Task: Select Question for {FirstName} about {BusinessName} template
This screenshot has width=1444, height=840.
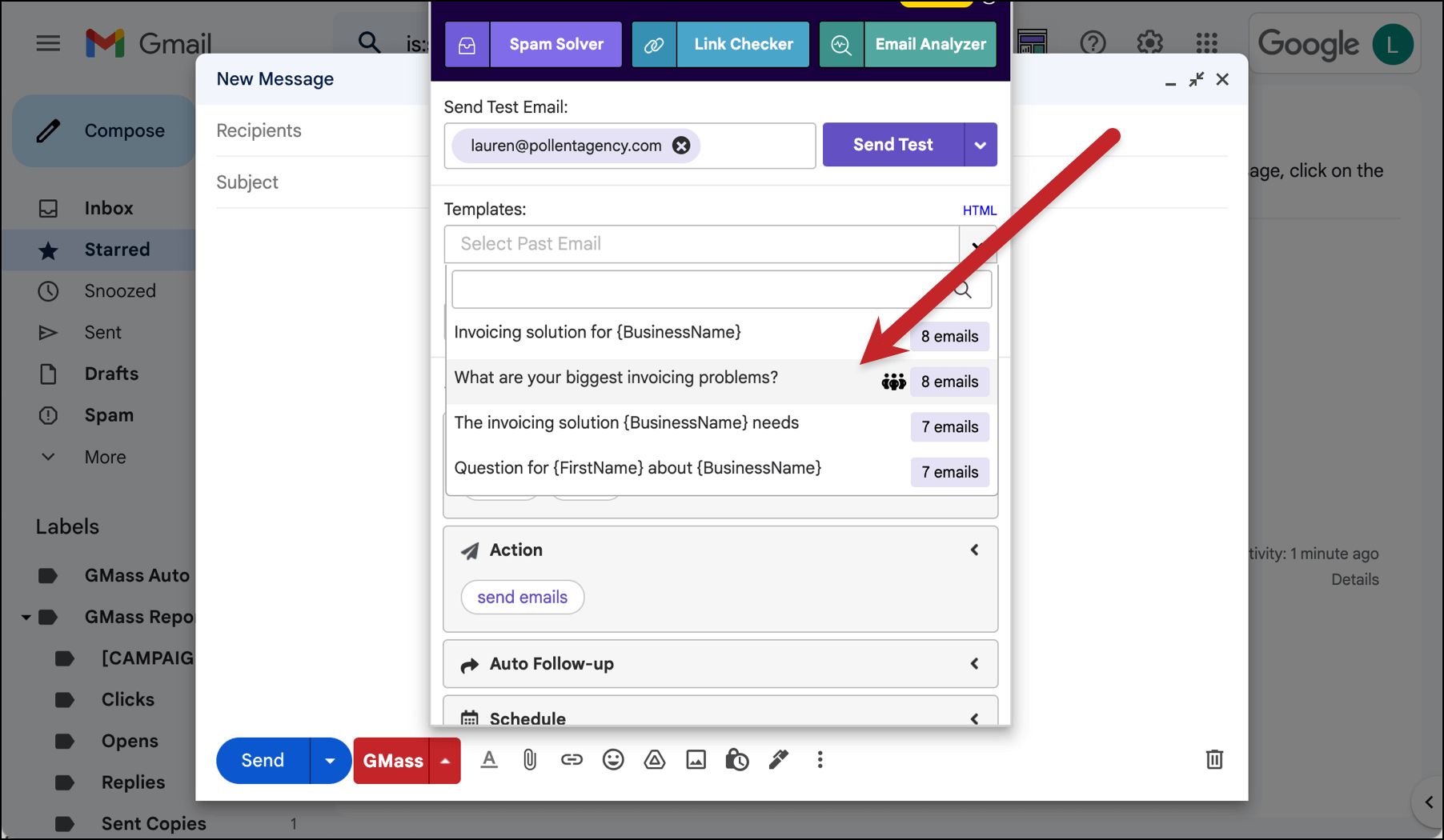Action: click(721, 471)
